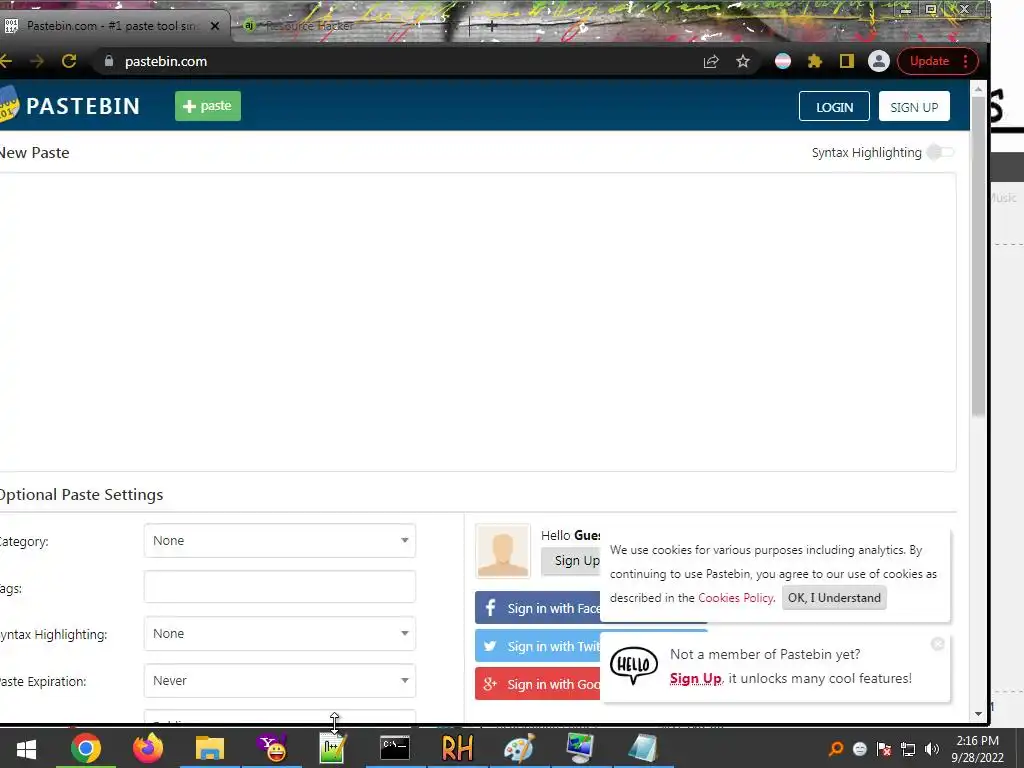Open the extensions puzzle icon
Screen dimensions: 1024x768
[x=814, y=61]
